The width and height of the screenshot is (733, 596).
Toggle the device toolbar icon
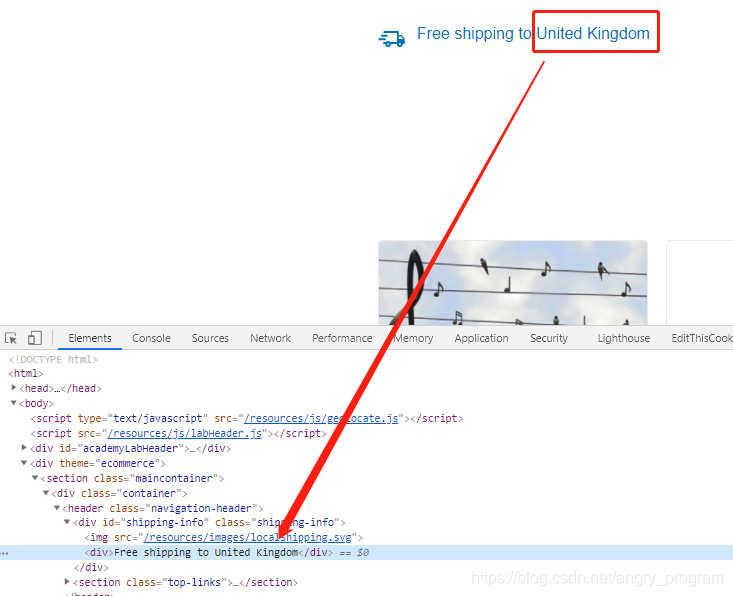35,338
